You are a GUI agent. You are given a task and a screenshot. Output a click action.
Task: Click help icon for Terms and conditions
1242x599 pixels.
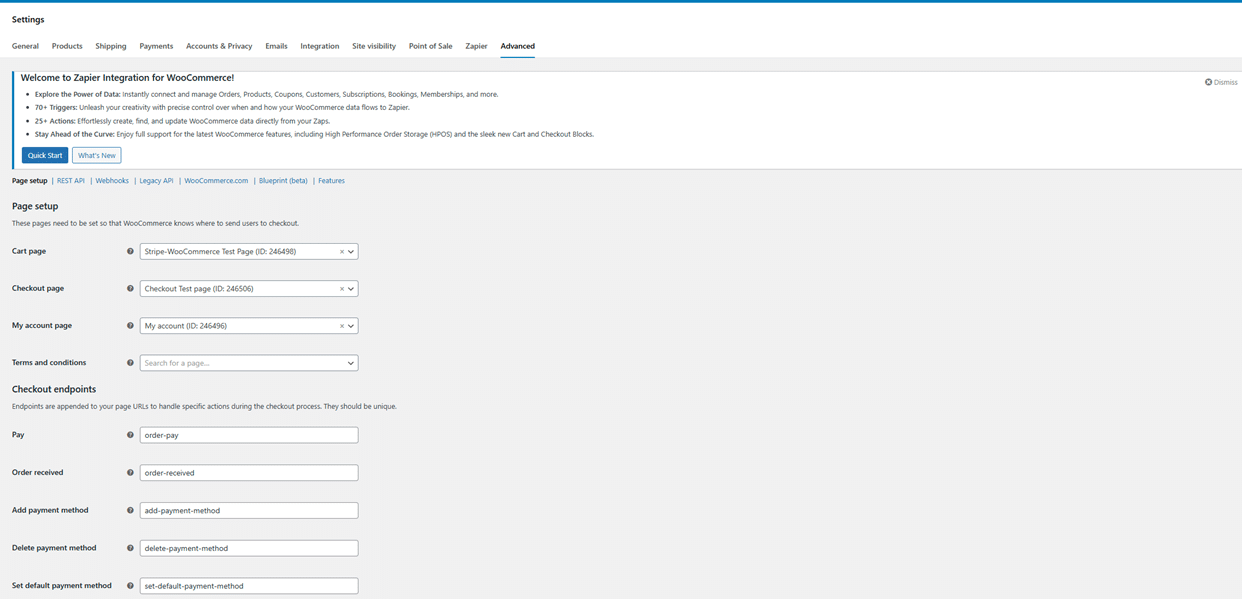[130, 363]
